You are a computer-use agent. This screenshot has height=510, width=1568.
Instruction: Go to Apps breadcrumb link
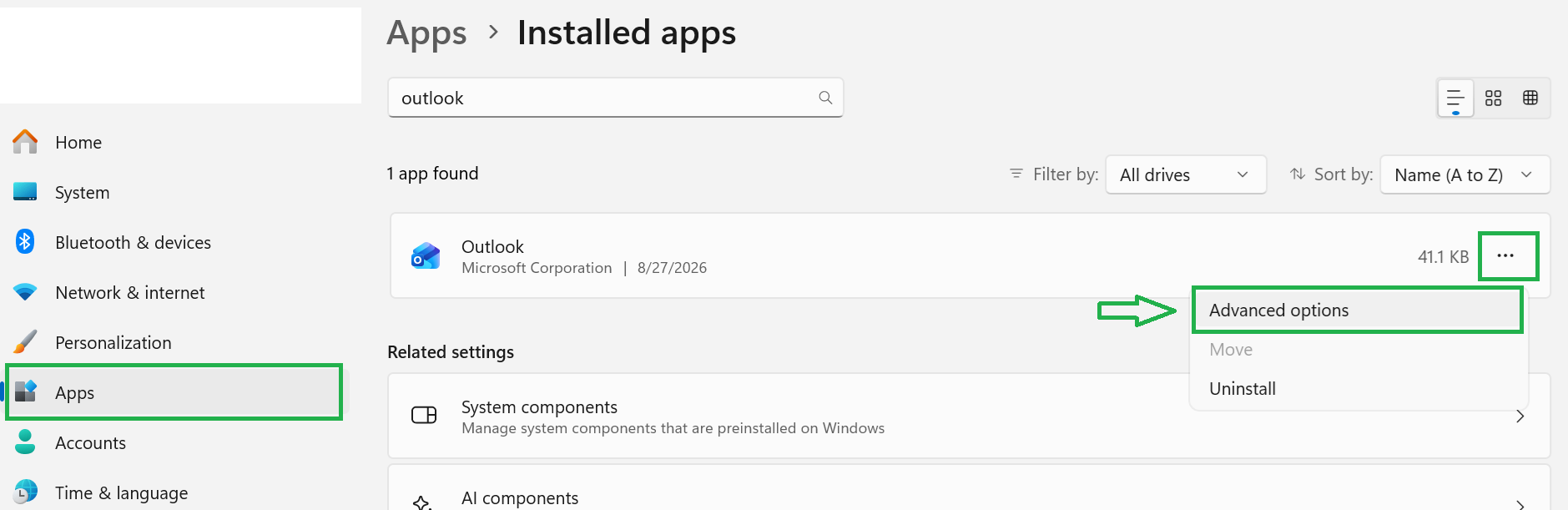(x=426, y=33)
